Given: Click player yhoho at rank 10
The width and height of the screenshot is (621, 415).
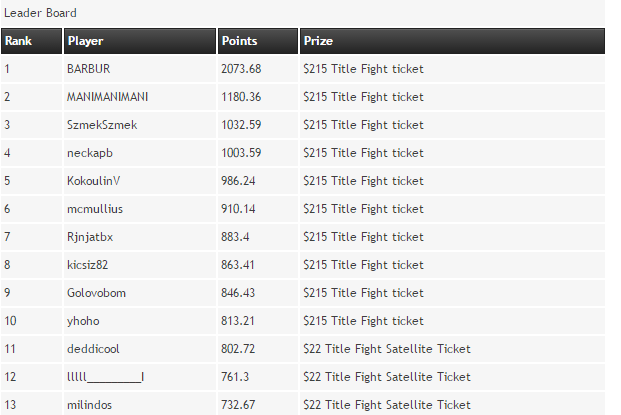Looking at the screenshot, I should pyautogui.click(x=83, y=321).
